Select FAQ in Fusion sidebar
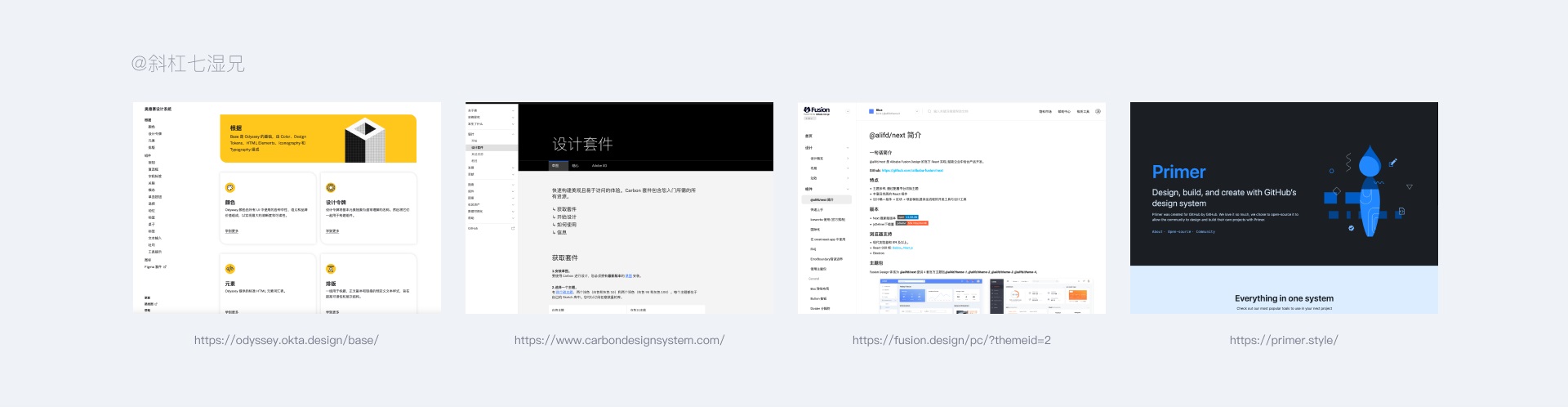 (x=813, y=249)
